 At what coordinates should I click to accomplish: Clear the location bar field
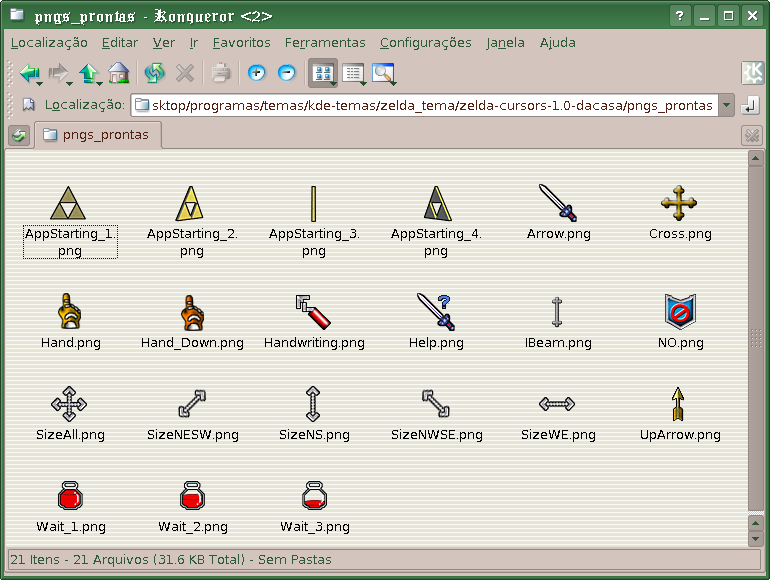tap(28, 105)
